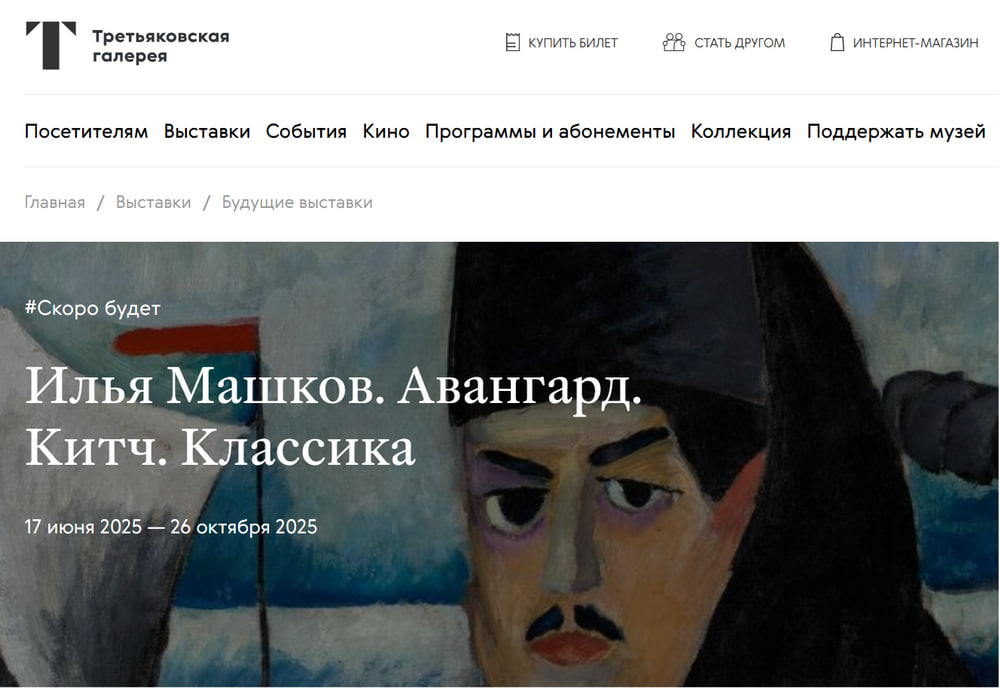Screen dimensions: 1000x688
Task: Click the ticket icon beside Купить билет
Action: tap(512, 42)
